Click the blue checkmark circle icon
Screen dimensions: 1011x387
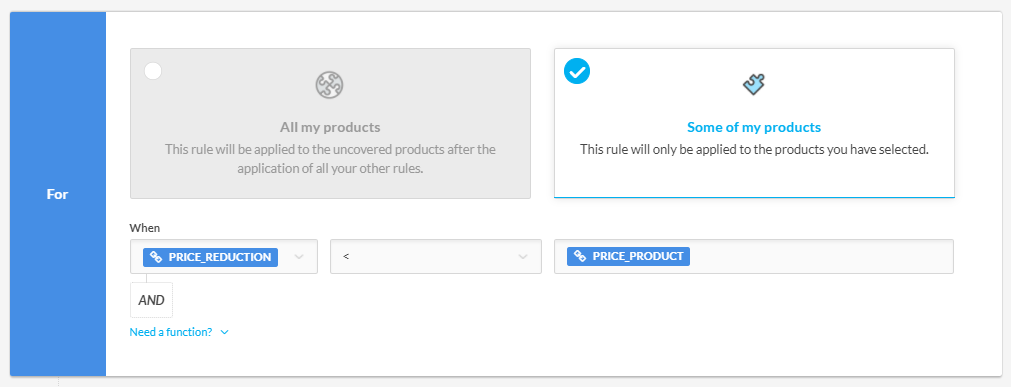tap(577, 72)
